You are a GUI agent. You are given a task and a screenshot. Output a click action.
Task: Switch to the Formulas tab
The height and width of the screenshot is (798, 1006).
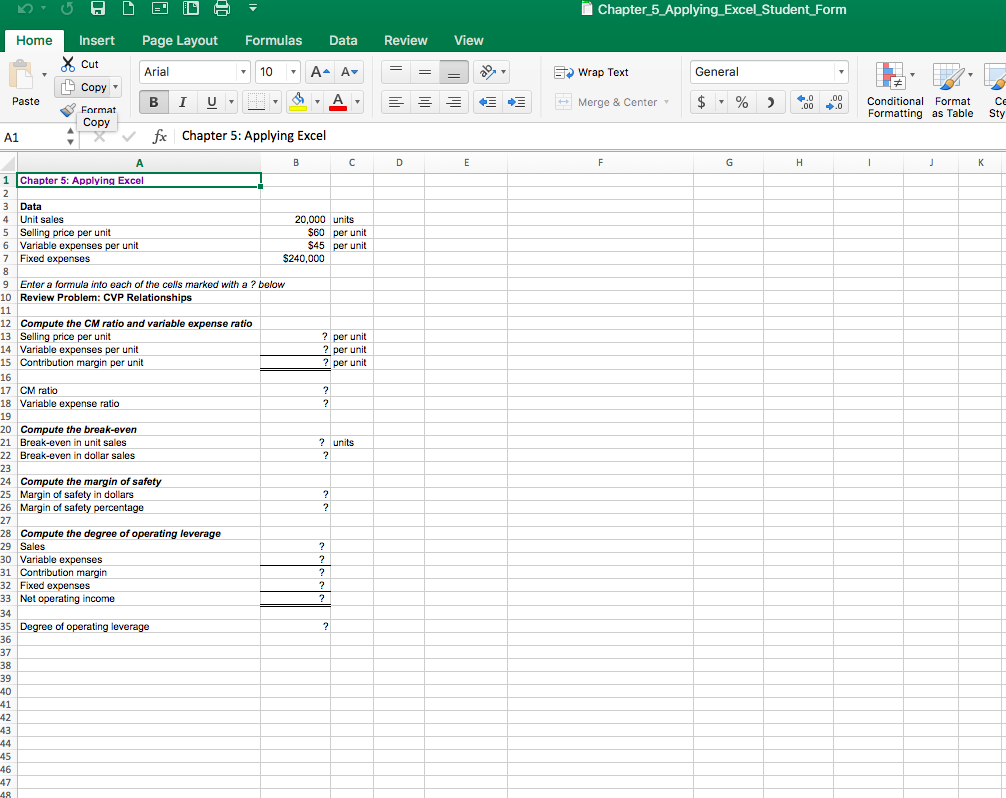tap(273, 40)
